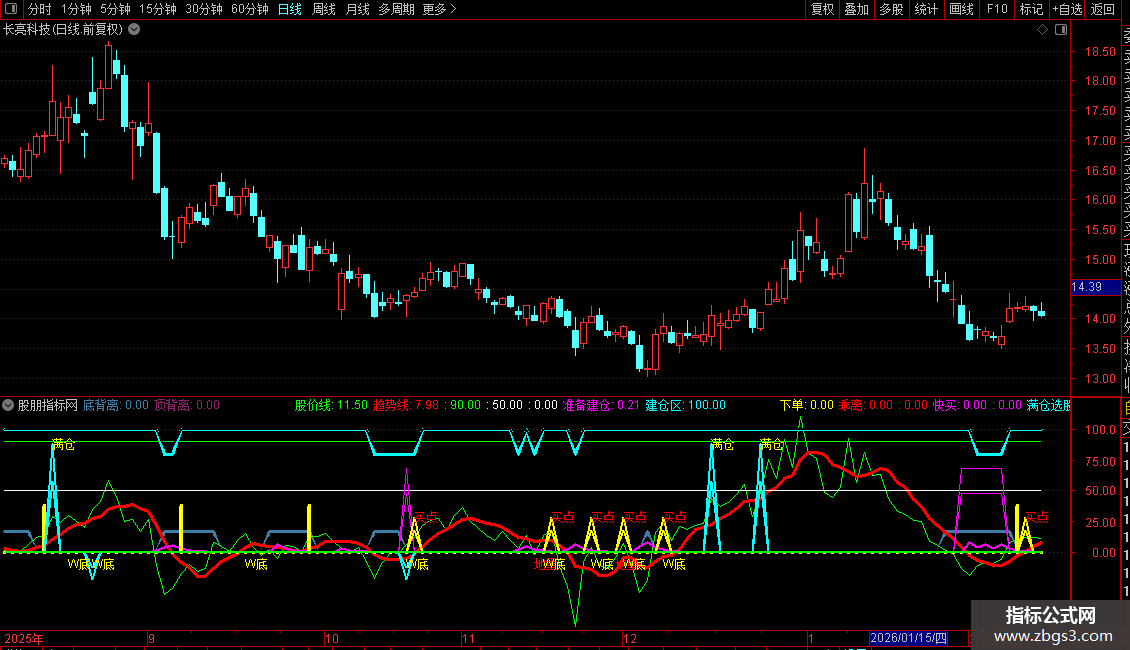
Task: Click the month 12 label on time axis
Action: (630, 638)
